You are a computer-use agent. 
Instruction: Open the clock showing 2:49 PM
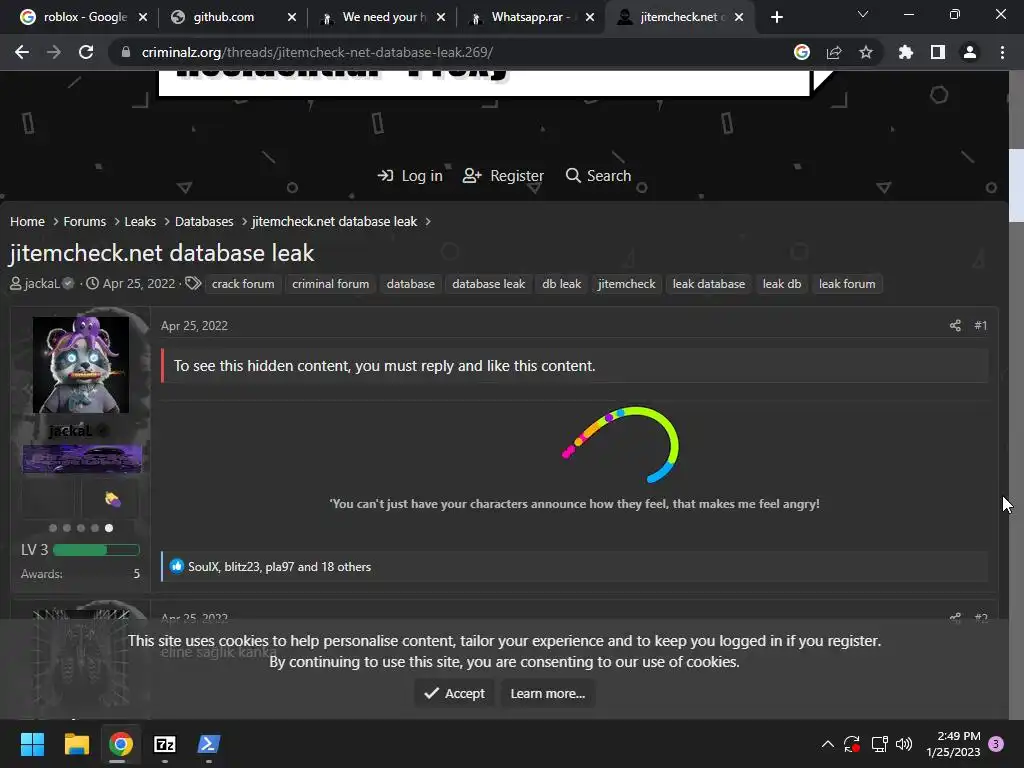click(x=953, y=744)
